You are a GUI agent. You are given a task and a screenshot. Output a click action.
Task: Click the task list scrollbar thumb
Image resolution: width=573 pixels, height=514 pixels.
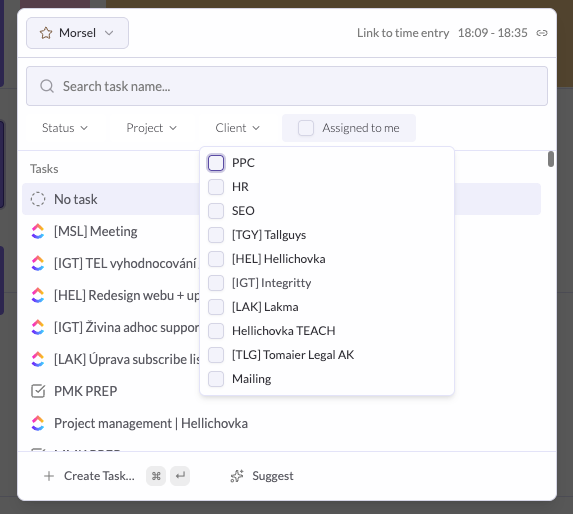pyautogui.click(x=551, y=159)
